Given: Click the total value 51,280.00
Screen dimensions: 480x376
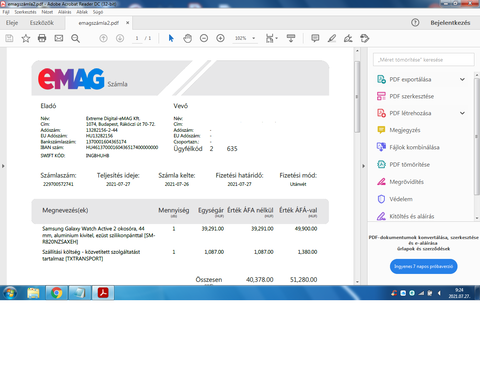Looking at the screenshot, I should click(x=303, y=279).
